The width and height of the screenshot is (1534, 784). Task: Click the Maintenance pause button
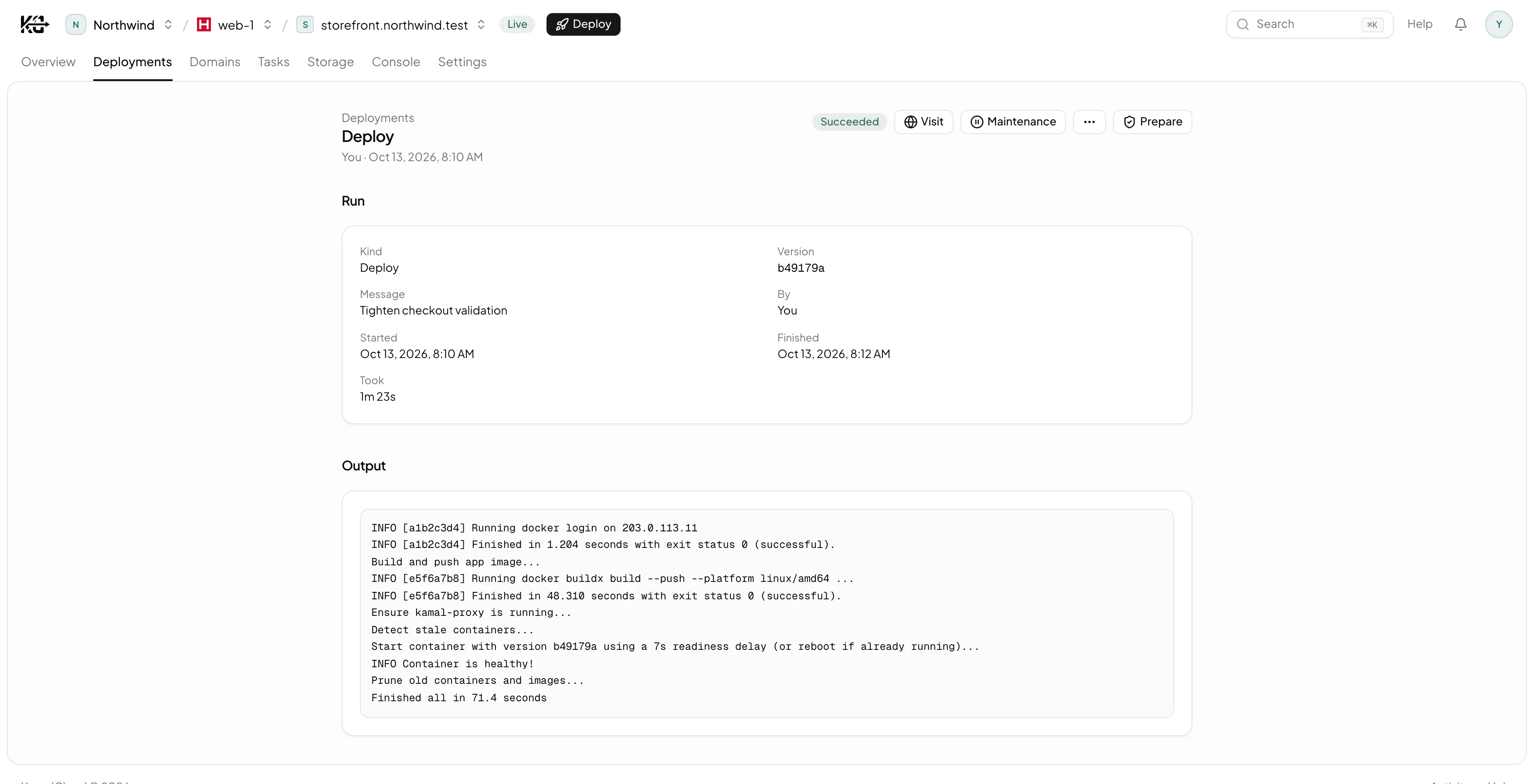(1013, 122)
